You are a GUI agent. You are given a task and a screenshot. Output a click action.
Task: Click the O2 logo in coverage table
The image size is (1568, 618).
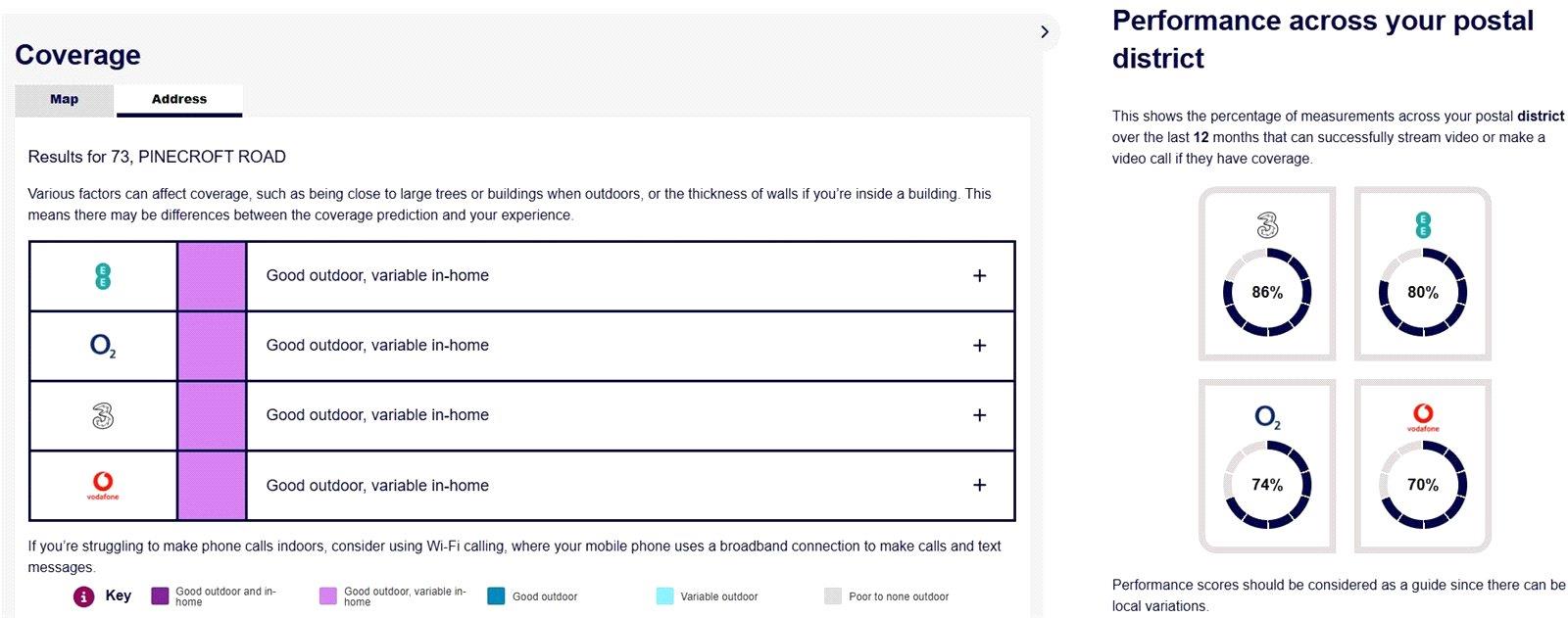click(x=103, y=346)
